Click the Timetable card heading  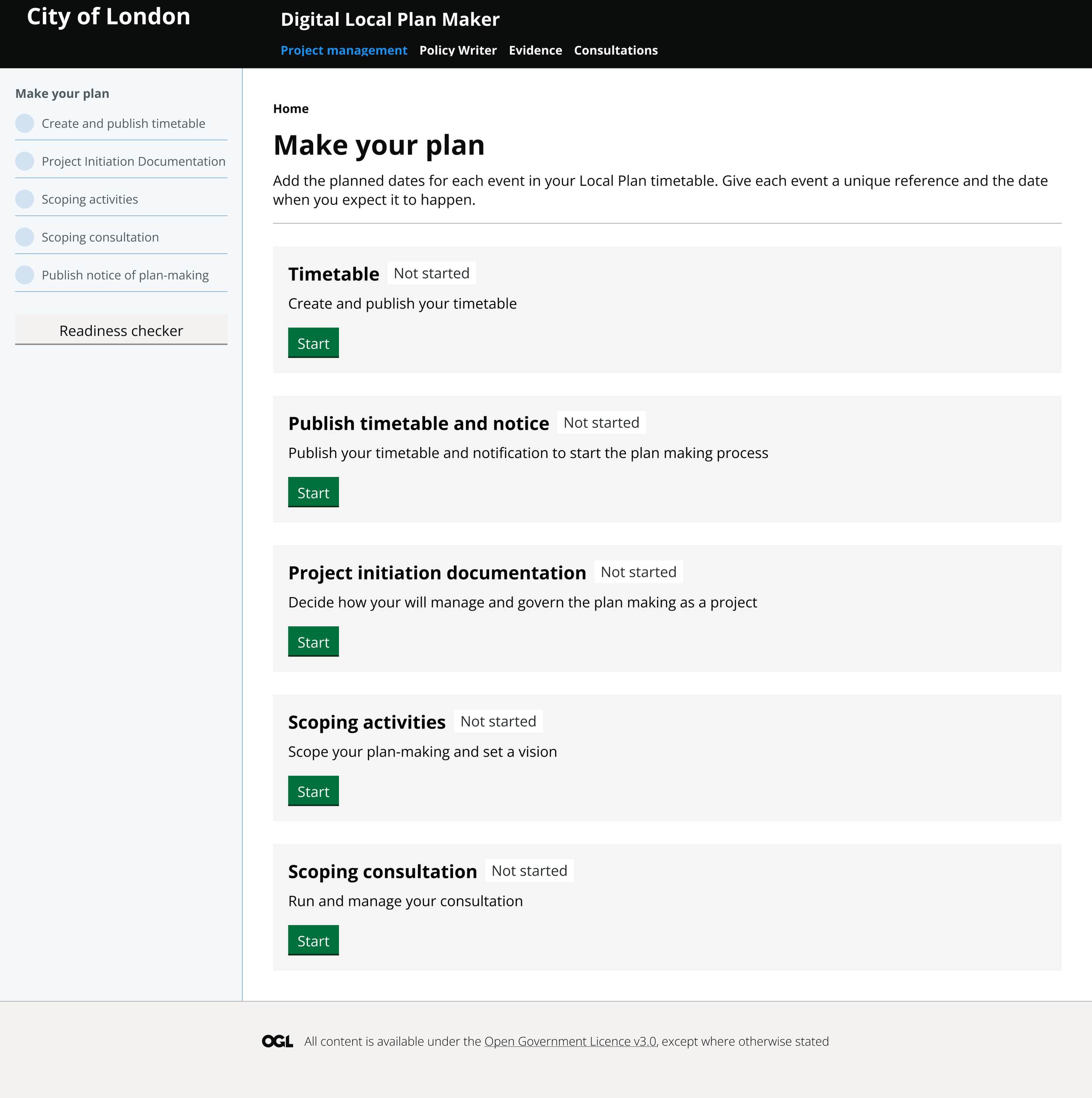[334, 274]
